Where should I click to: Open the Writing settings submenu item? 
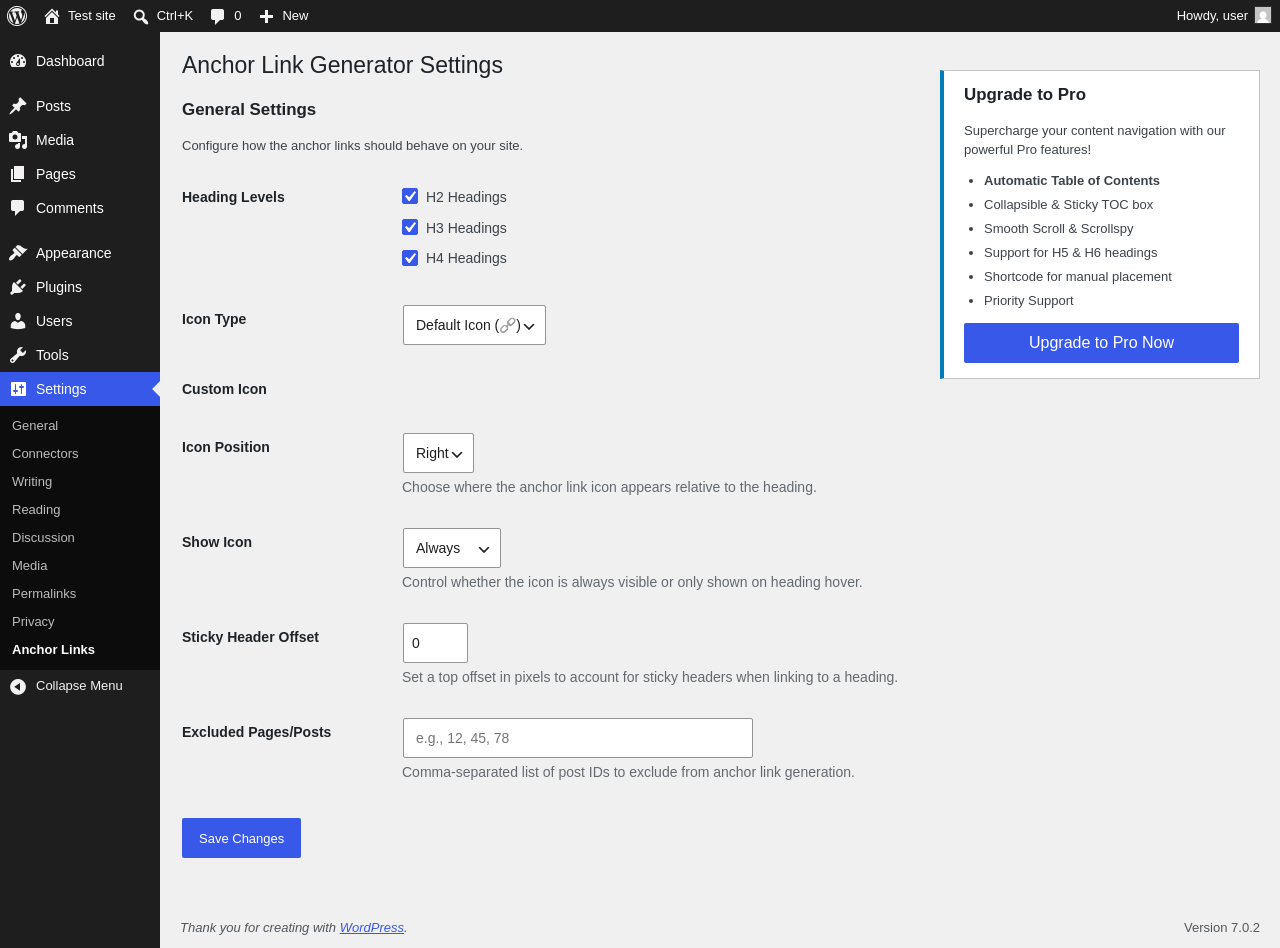pyautogui.click(x=32, y=481)
